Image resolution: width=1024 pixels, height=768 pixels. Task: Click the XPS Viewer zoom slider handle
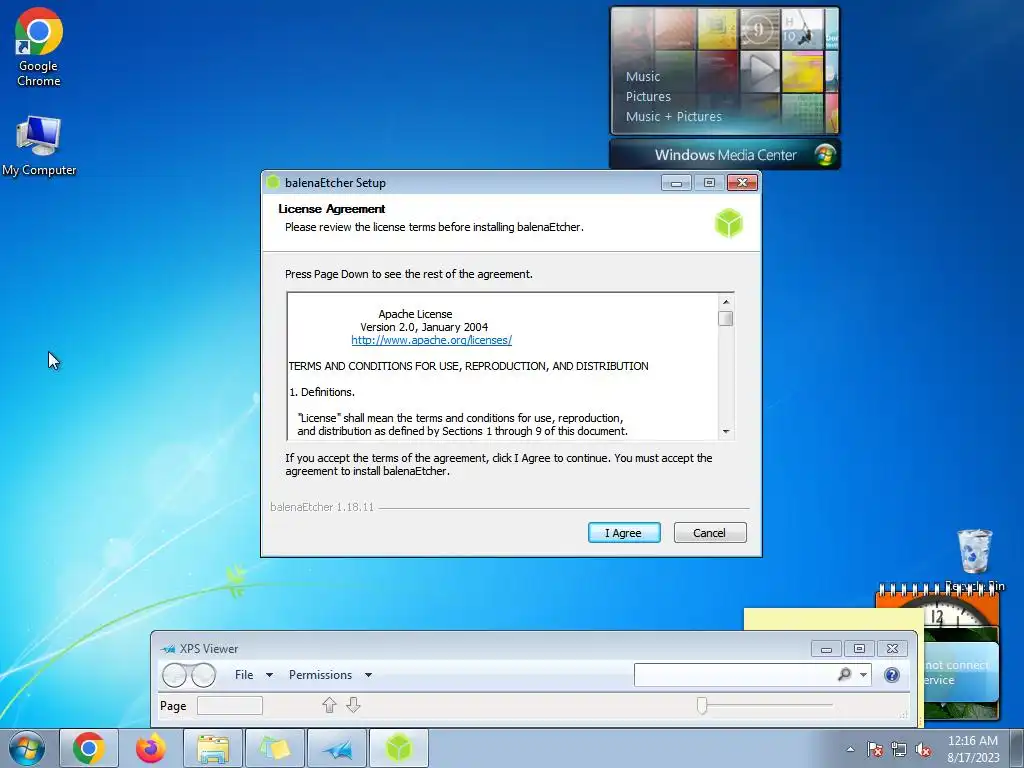(x=702, y=705)
